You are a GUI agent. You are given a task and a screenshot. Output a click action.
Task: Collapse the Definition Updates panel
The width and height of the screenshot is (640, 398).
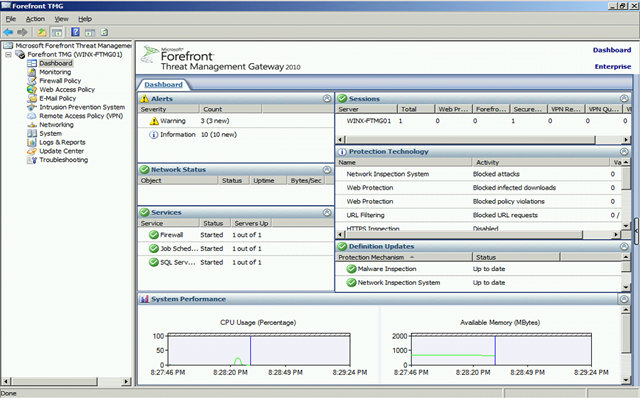(624, 246)
